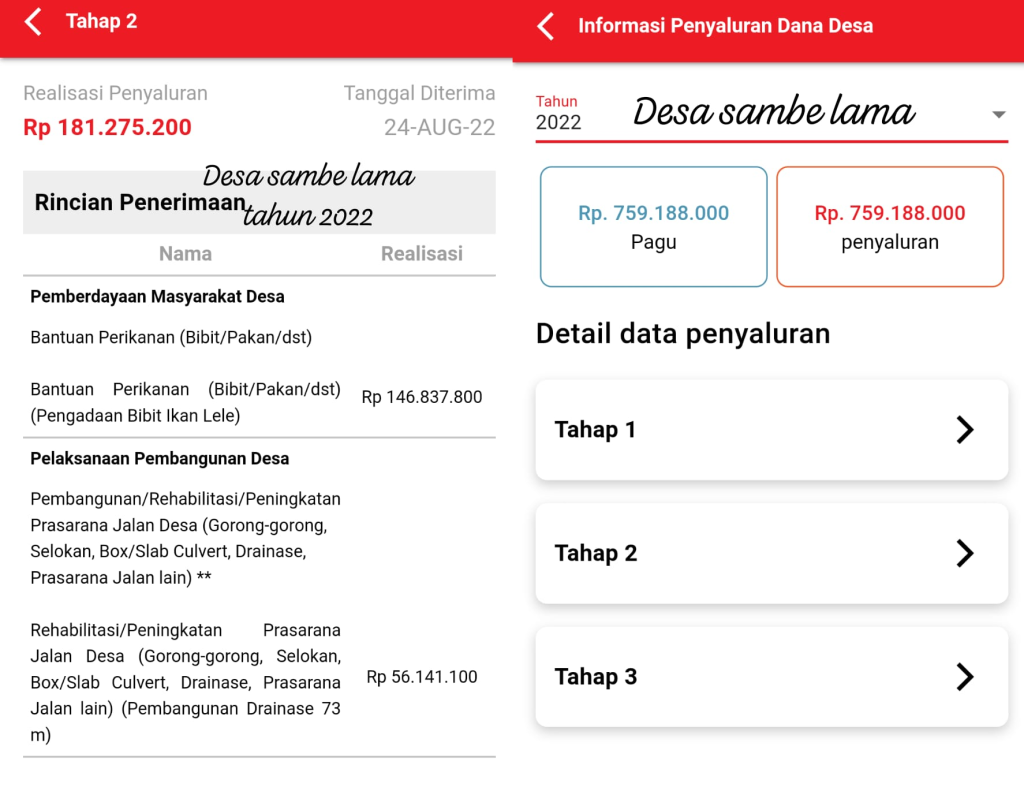Select Pelaksanaan Pembangunan Desa category heading
The height and width of the screenshot is (795, 1024).
coord(160,459)
